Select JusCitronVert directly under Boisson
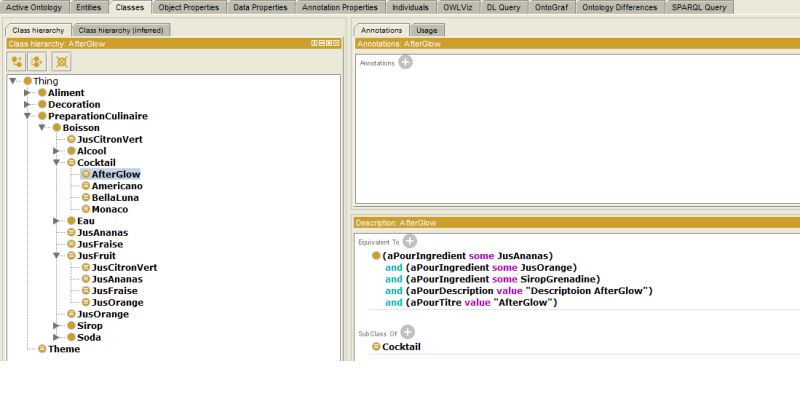800x420 pixels. 110,139
